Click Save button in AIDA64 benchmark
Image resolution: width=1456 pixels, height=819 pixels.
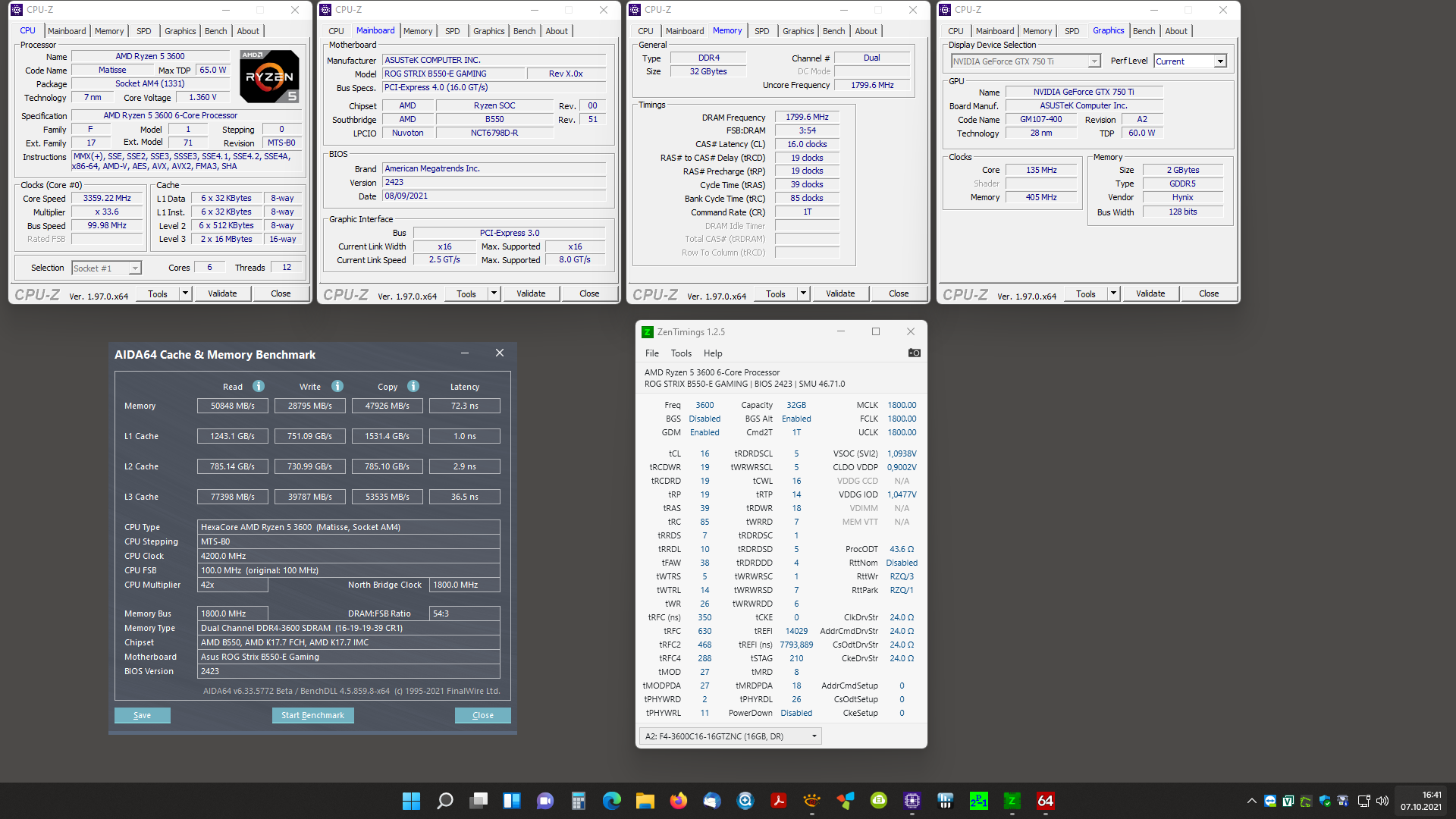[142, 715]
